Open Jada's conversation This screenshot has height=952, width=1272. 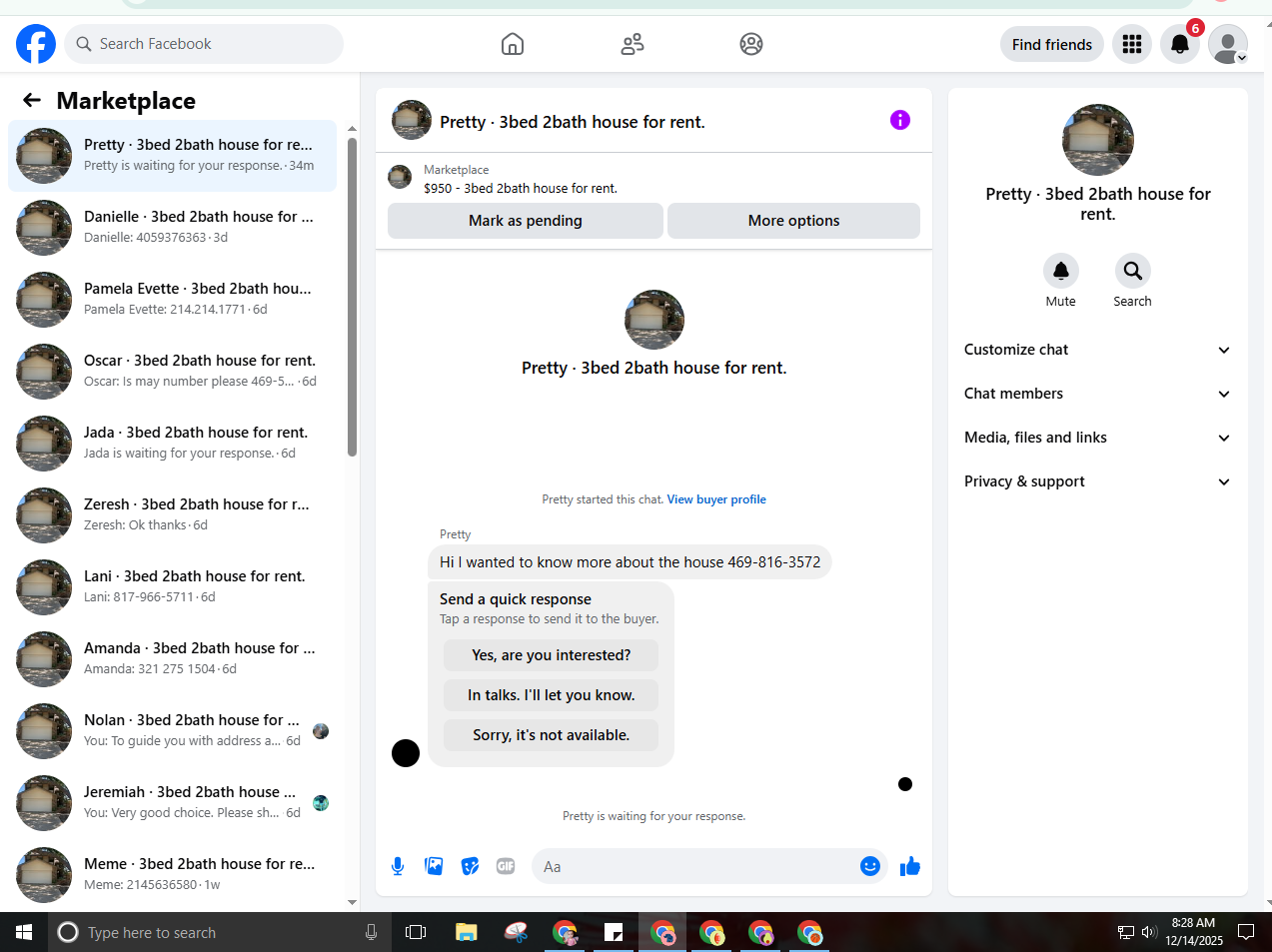pyautogui.click(x=172, y=443)
